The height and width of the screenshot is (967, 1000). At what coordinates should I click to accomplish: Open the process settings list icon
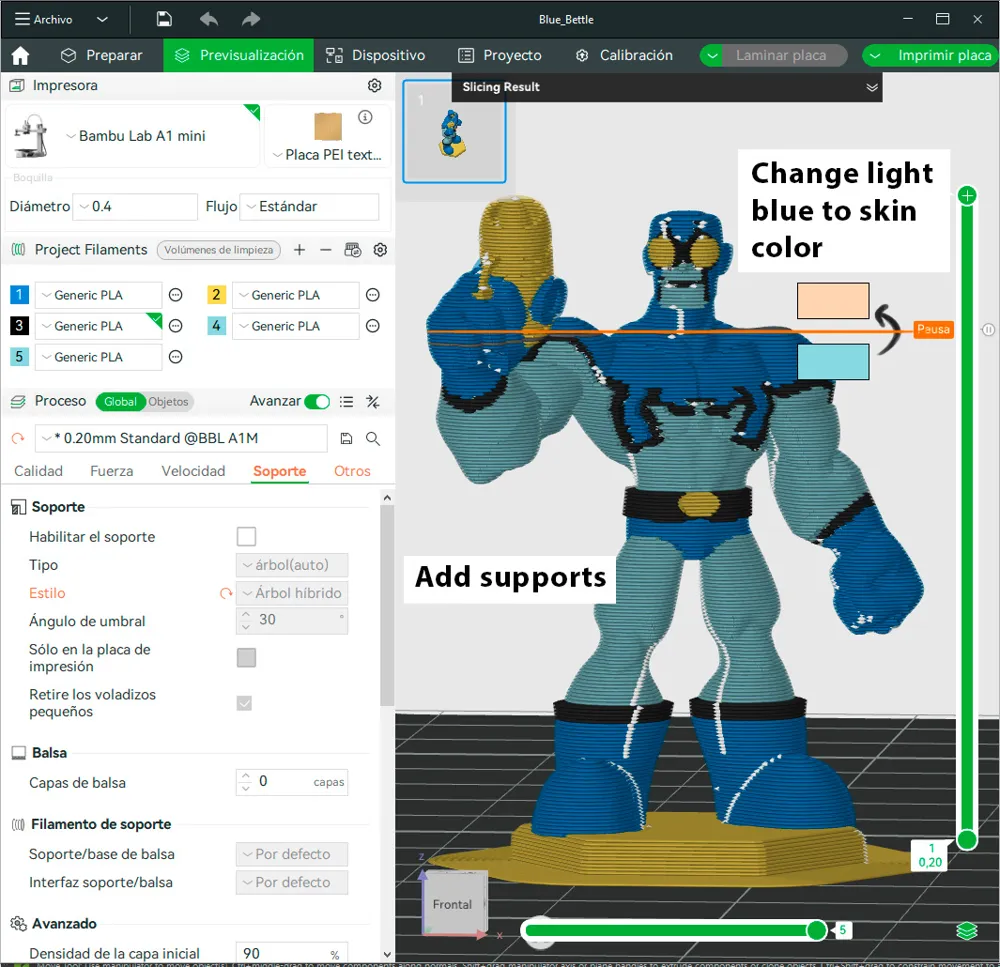tap(346, 402)
